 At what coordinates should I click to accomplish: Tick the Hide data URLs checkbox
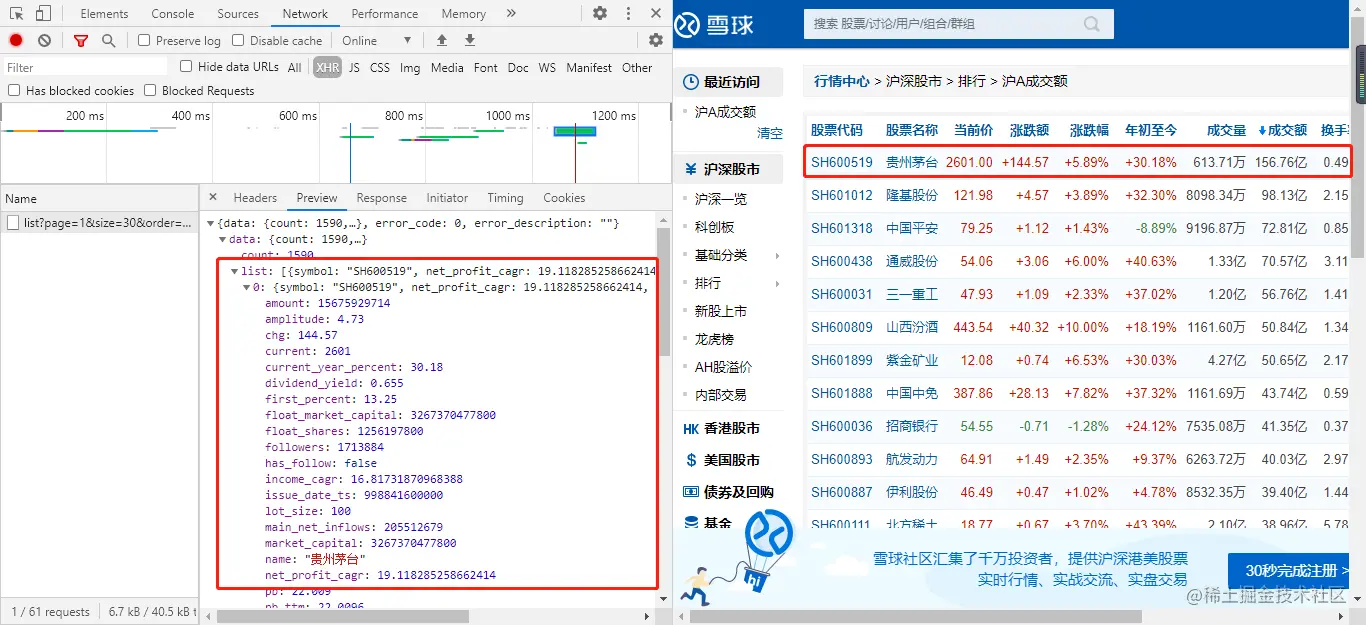[x=186, y=66]
